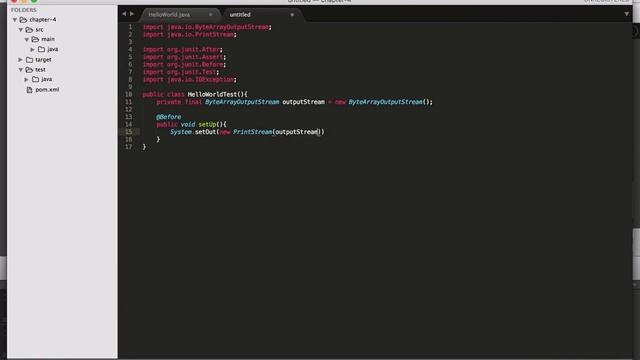Click the System.setOut text
Viewport: 640px width, 360px height.
(x=193, y=132)
